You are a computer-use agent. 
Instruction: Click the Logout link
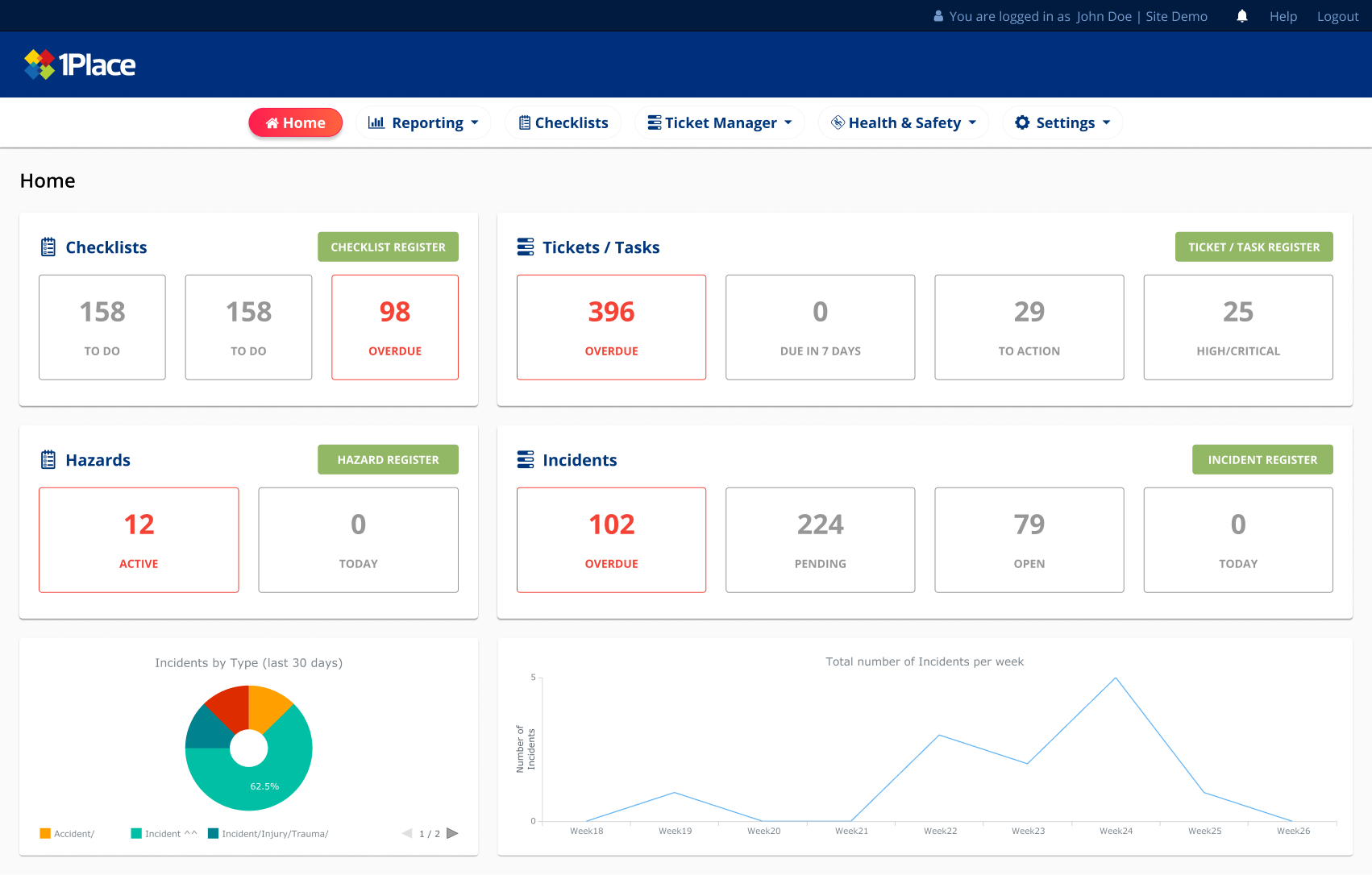1337,16
